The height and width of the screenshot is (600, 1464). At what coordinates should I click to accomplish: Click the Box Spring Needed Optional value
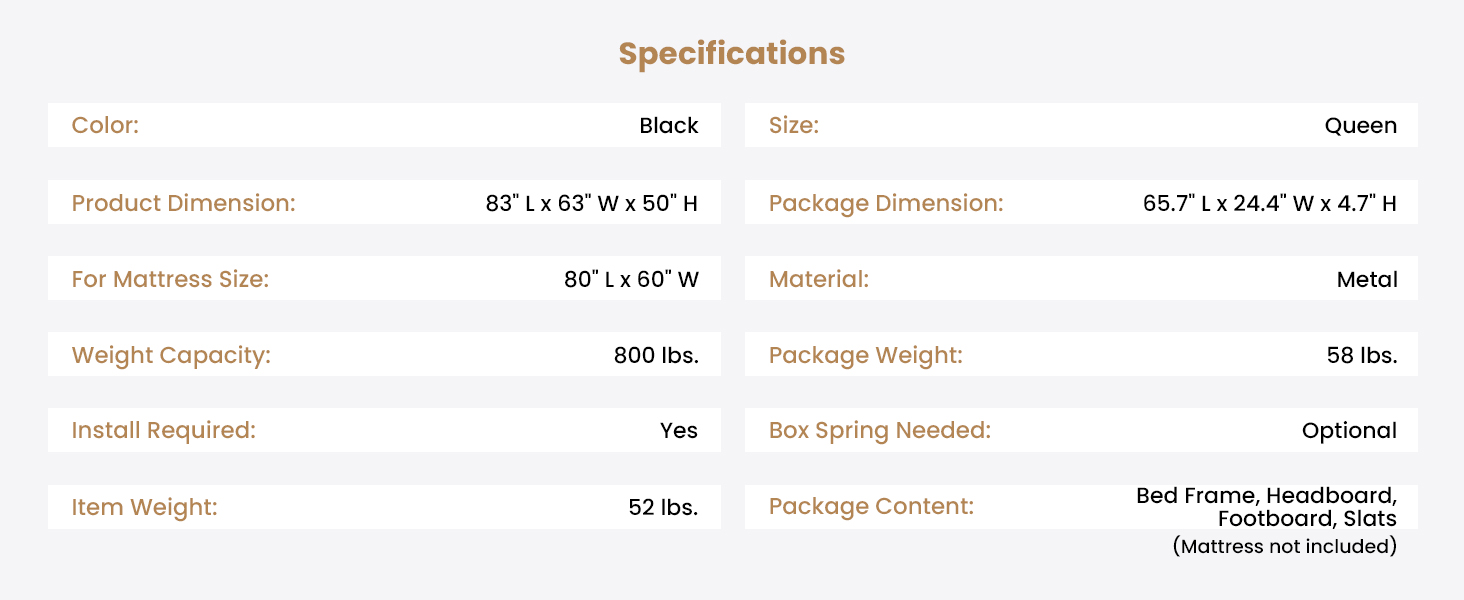tap(1348, 431)
